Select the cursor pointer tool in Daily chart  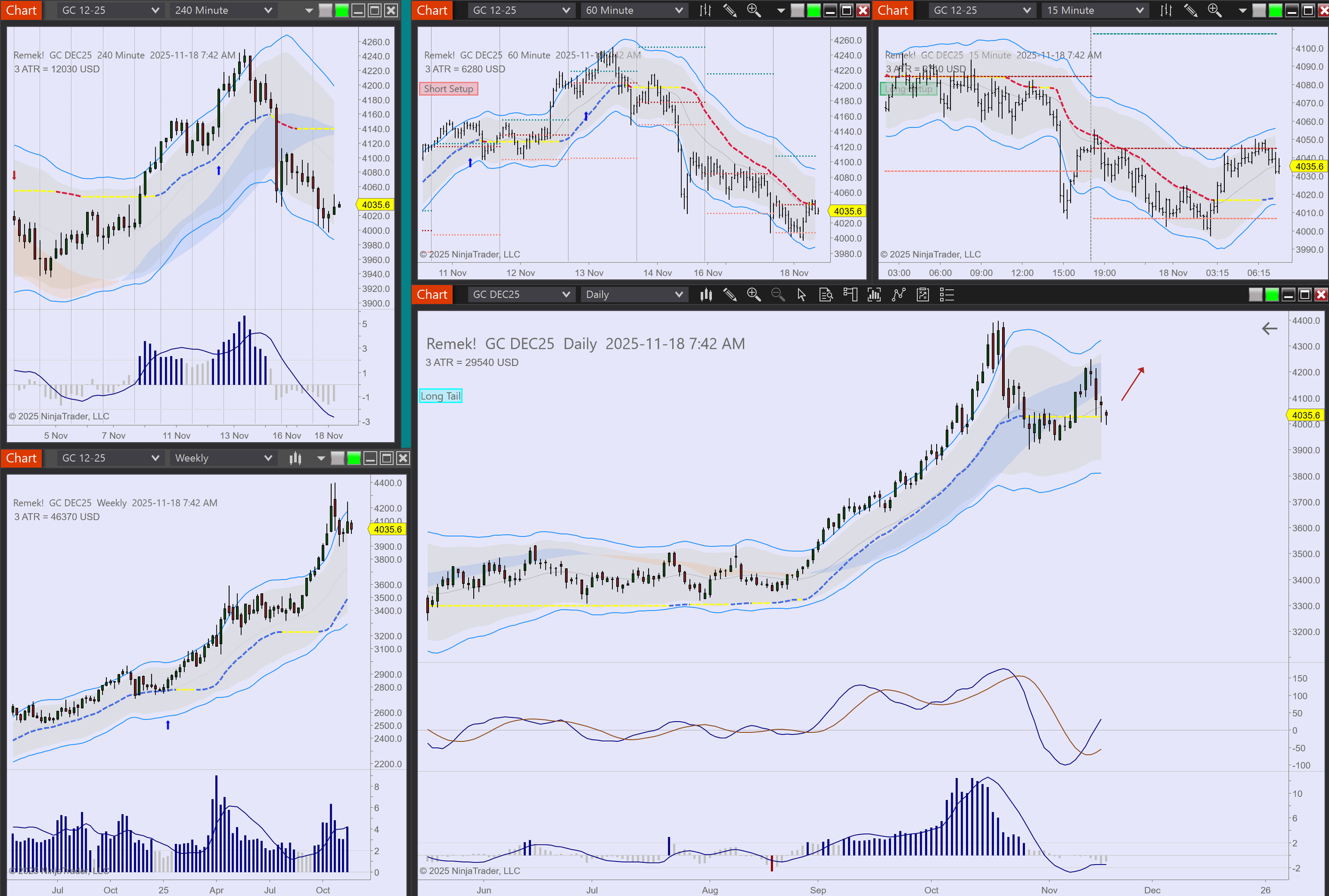click(802, 294)
